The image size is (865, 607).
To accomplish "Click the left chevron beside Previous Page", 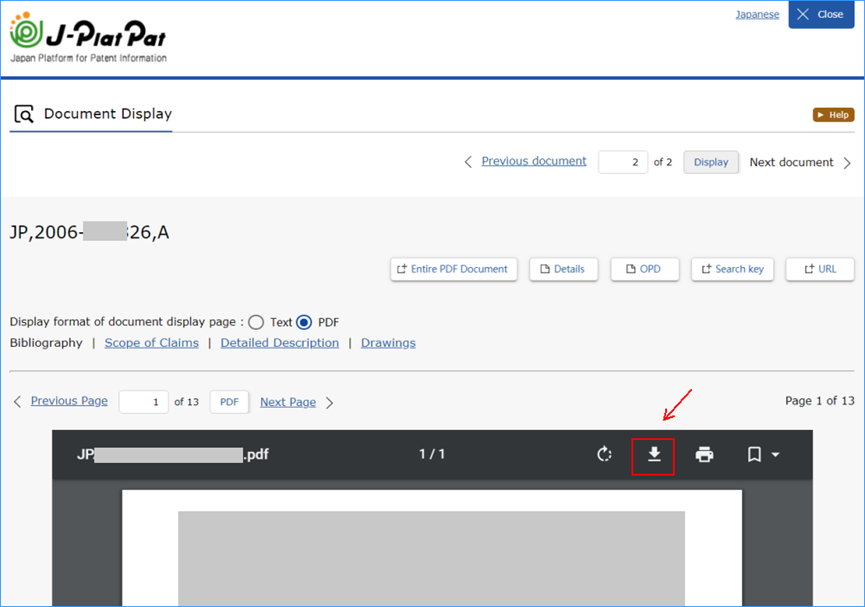I will 18,402.
